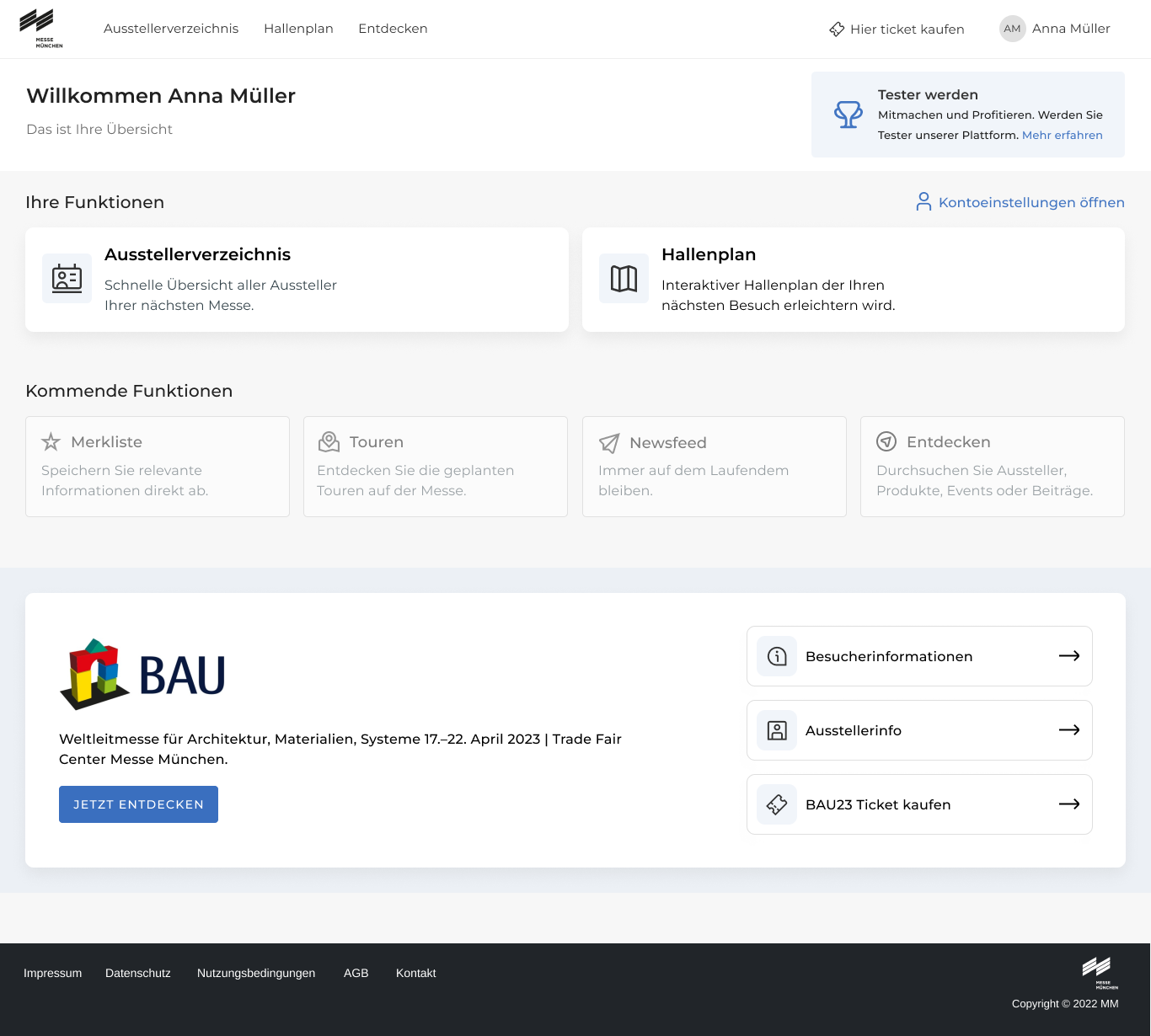
Task: Click the Copyright © 2022 MM text
Action: pos(1065,1003)
